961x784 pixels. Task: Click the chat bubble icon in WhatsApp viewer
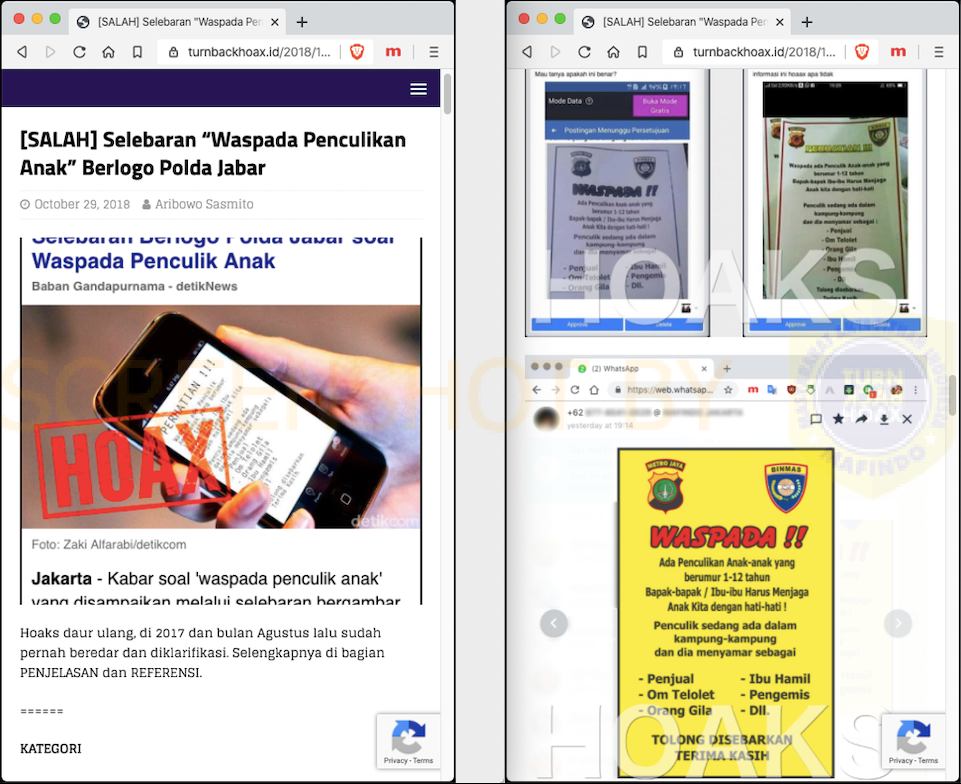816,419
